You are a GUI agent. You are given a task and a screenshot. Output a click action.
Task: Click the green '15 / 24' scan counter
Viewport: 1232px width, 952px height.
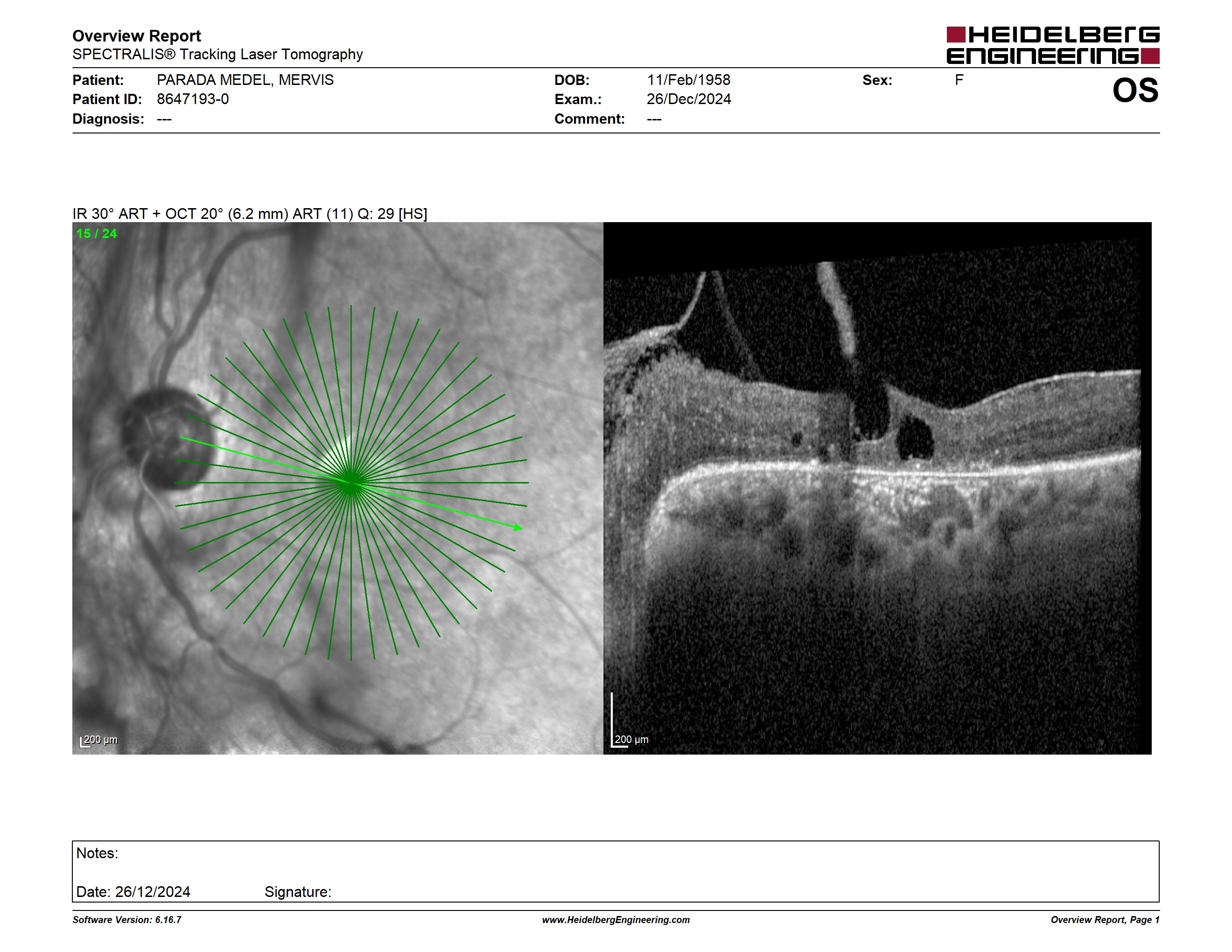[97, 233]
